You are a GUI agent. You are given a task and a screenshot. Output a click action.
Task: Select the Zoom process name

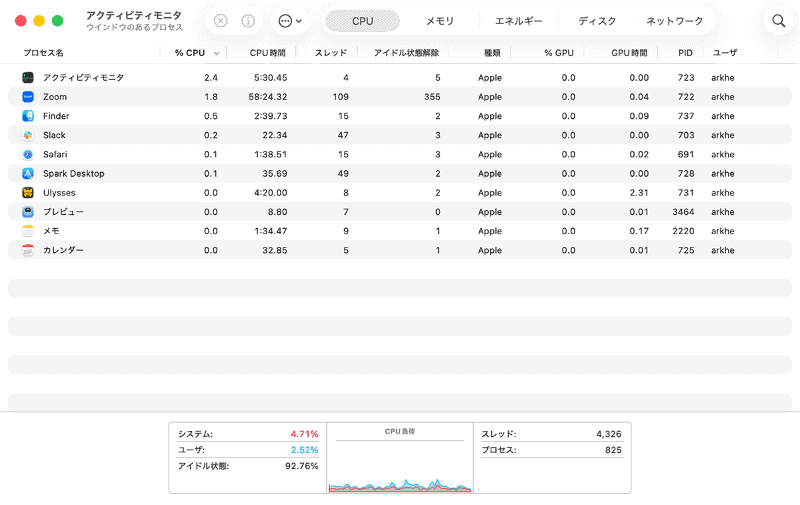click(55, 97)
